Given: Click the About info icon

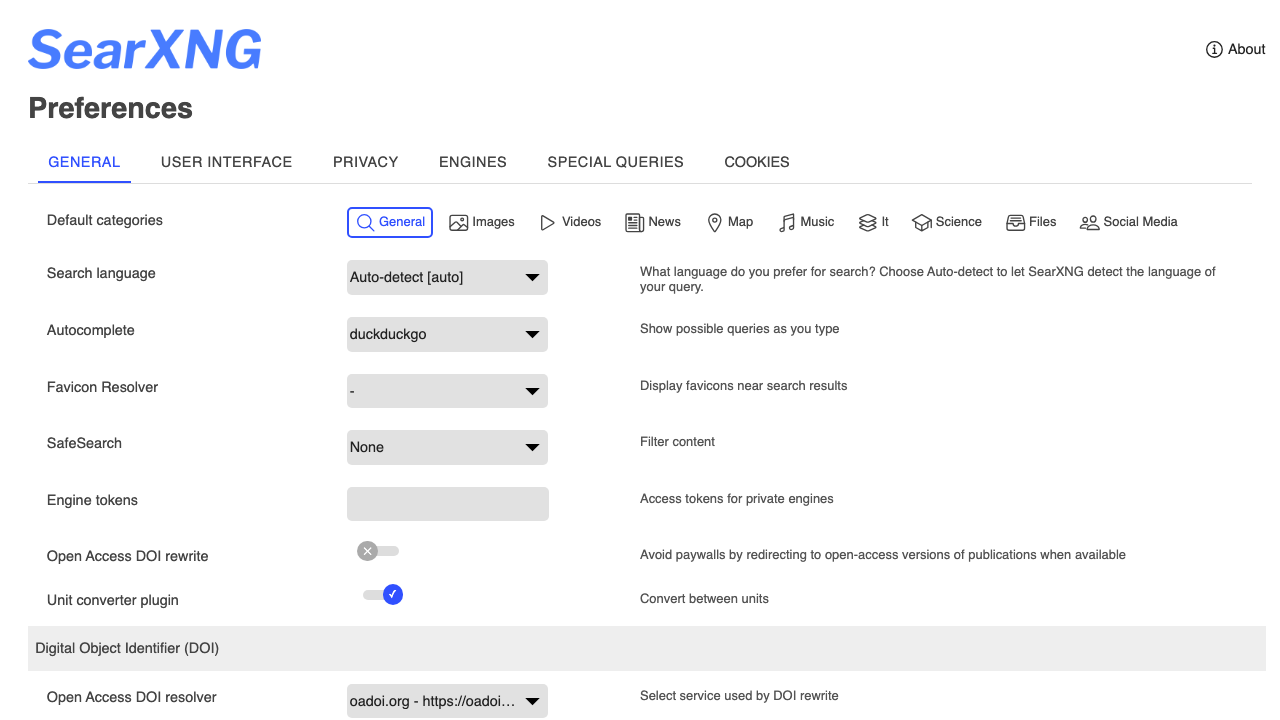Looking at the screenshot, I should coord(1214,49).
